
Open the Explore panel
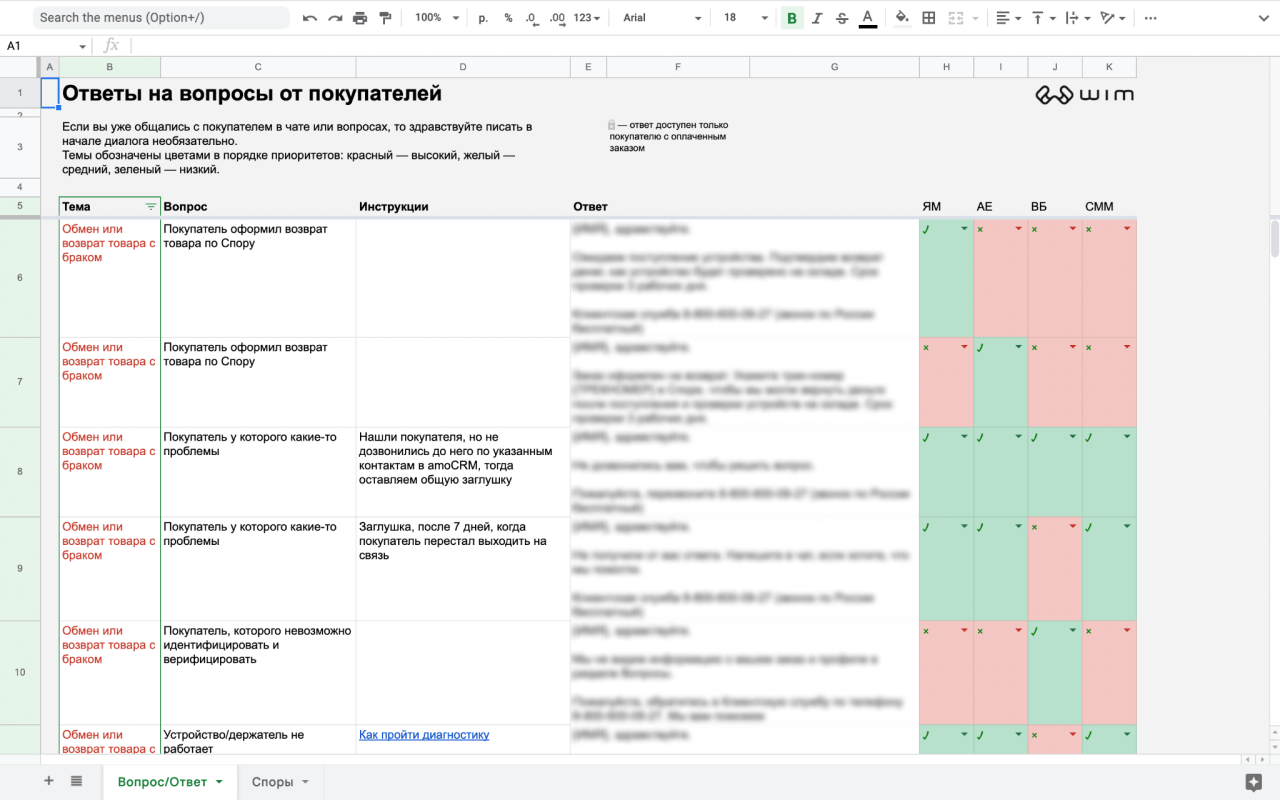click(1253, 781)
